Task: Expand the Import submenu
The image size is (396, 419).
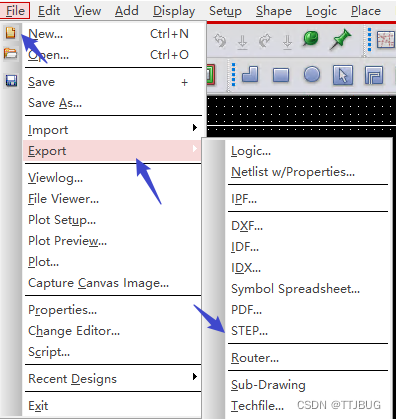Action: pos(113,130)
